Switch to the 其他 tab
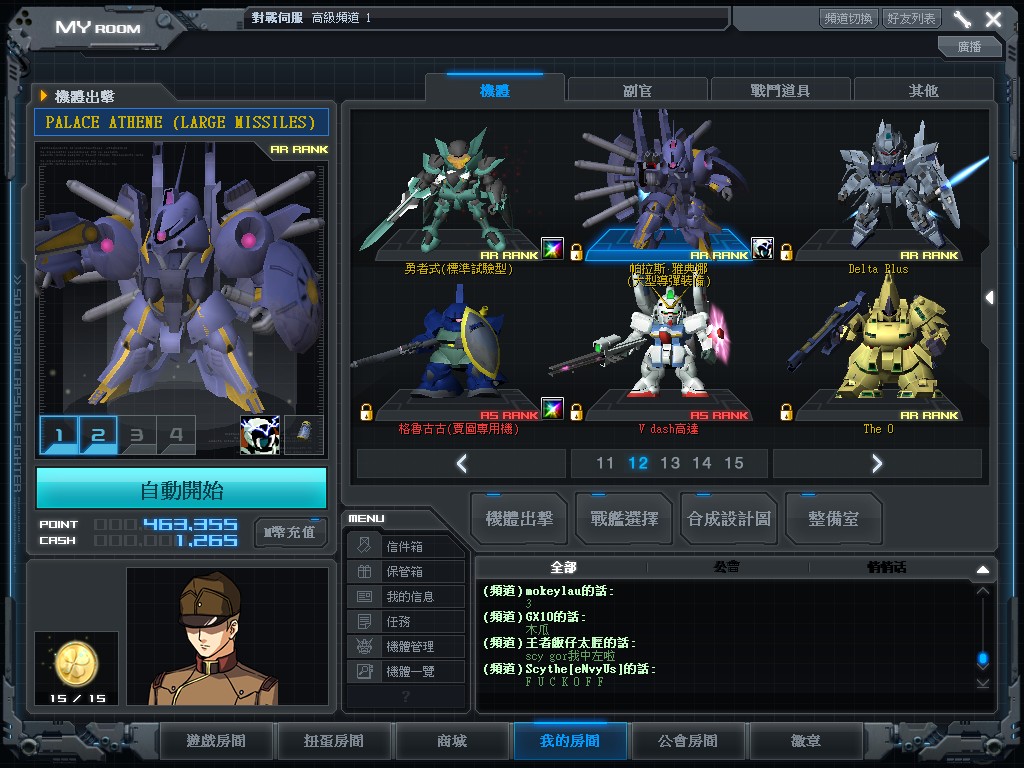The height and width of the screenshot is (768, 1024). point(923,90)
